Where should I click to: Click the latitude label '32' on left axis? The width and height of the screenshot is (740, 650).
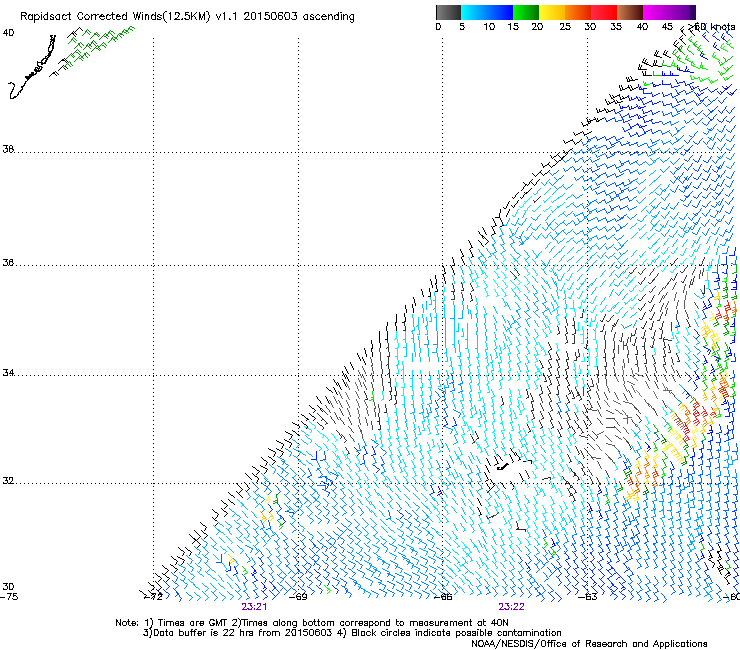(8, 481)
